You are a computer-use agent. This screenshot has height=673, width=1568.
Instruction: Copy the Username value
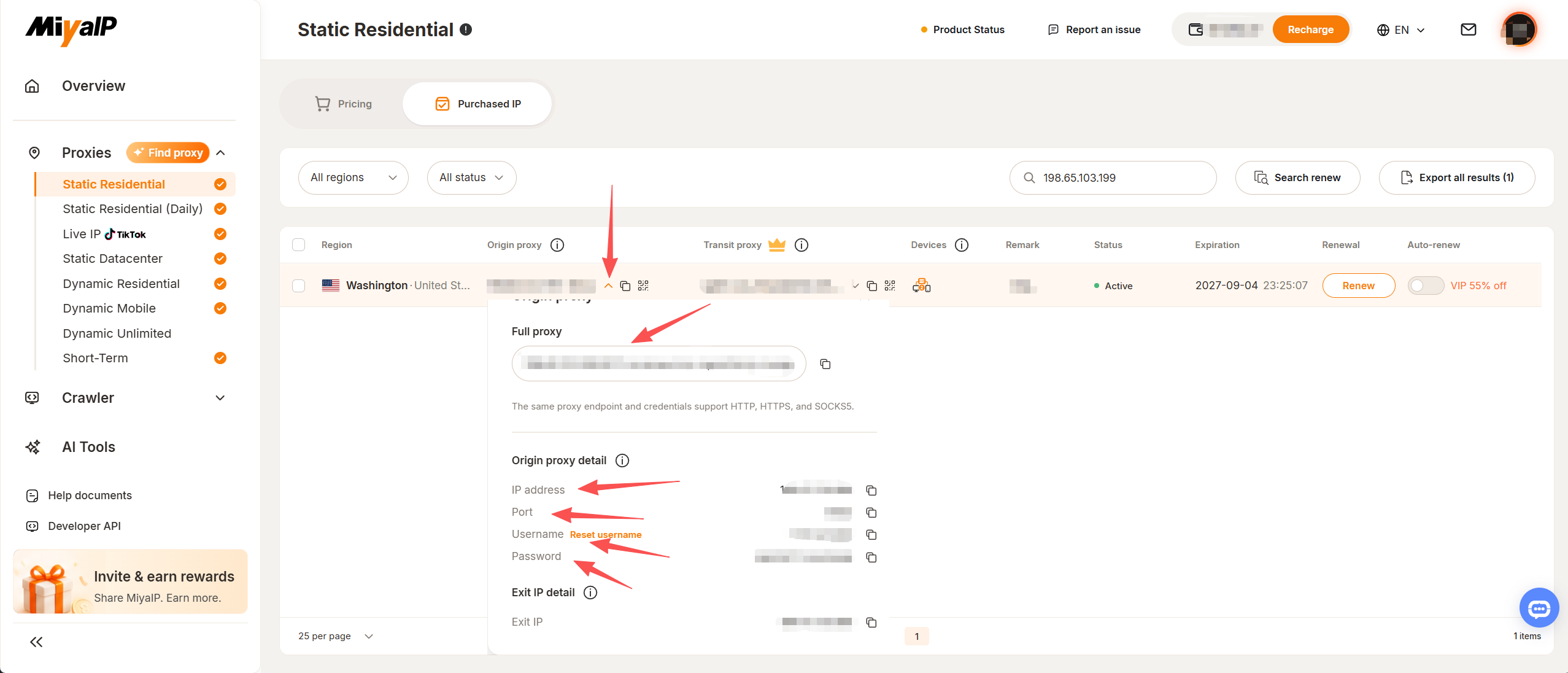[x=871, y=535]
